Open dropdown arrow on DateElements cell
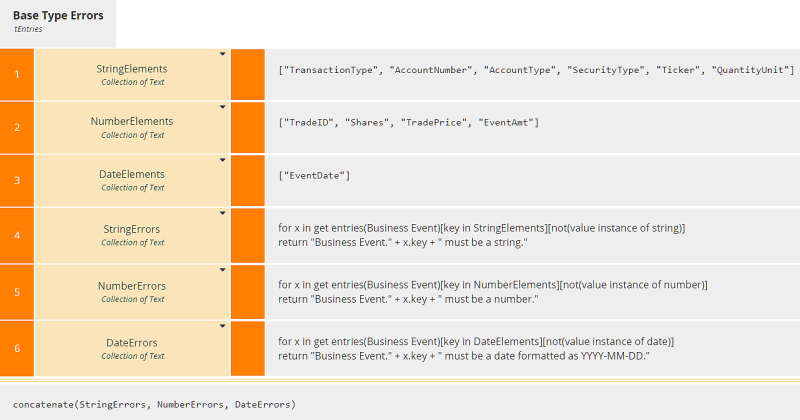This screenshot has height=420, width=800. (222, 159)
